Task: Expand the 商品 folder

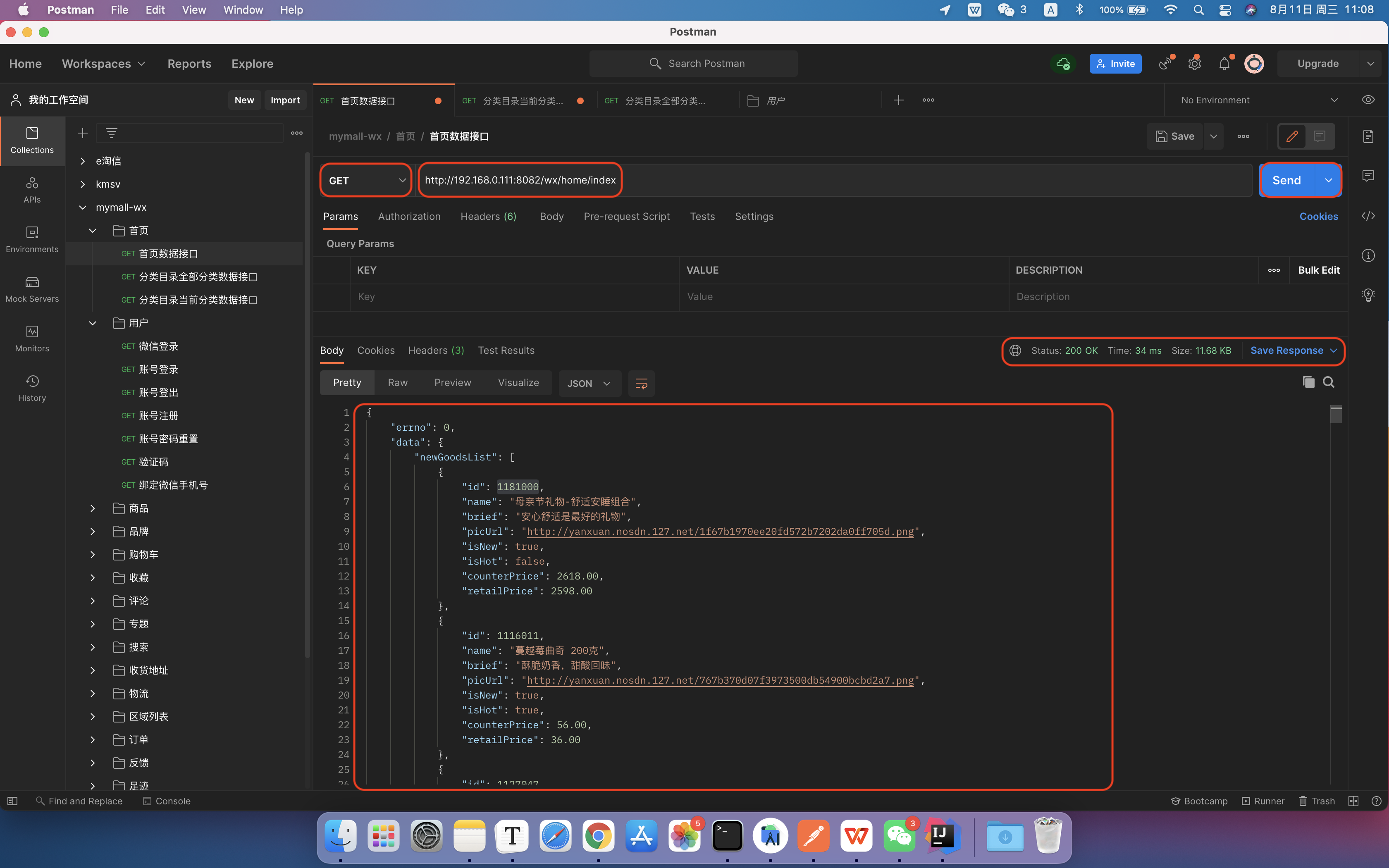Action: 93,508
